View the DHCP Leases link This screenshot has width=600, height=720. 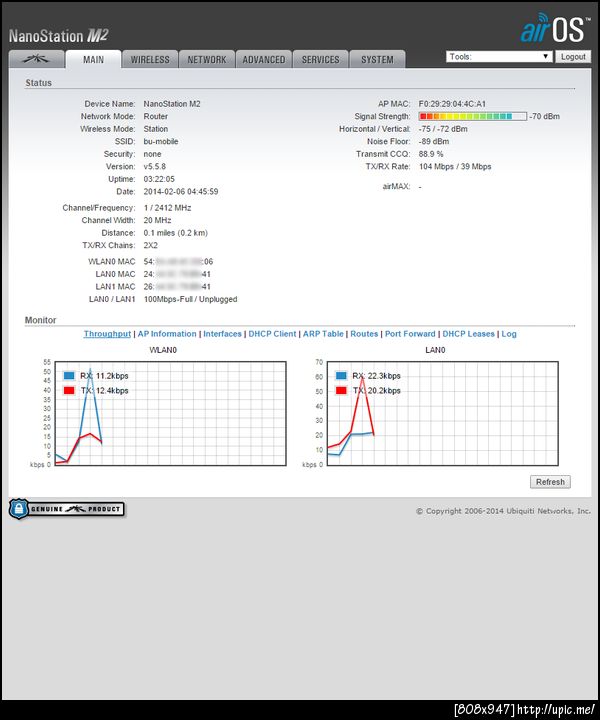(468, 334)
